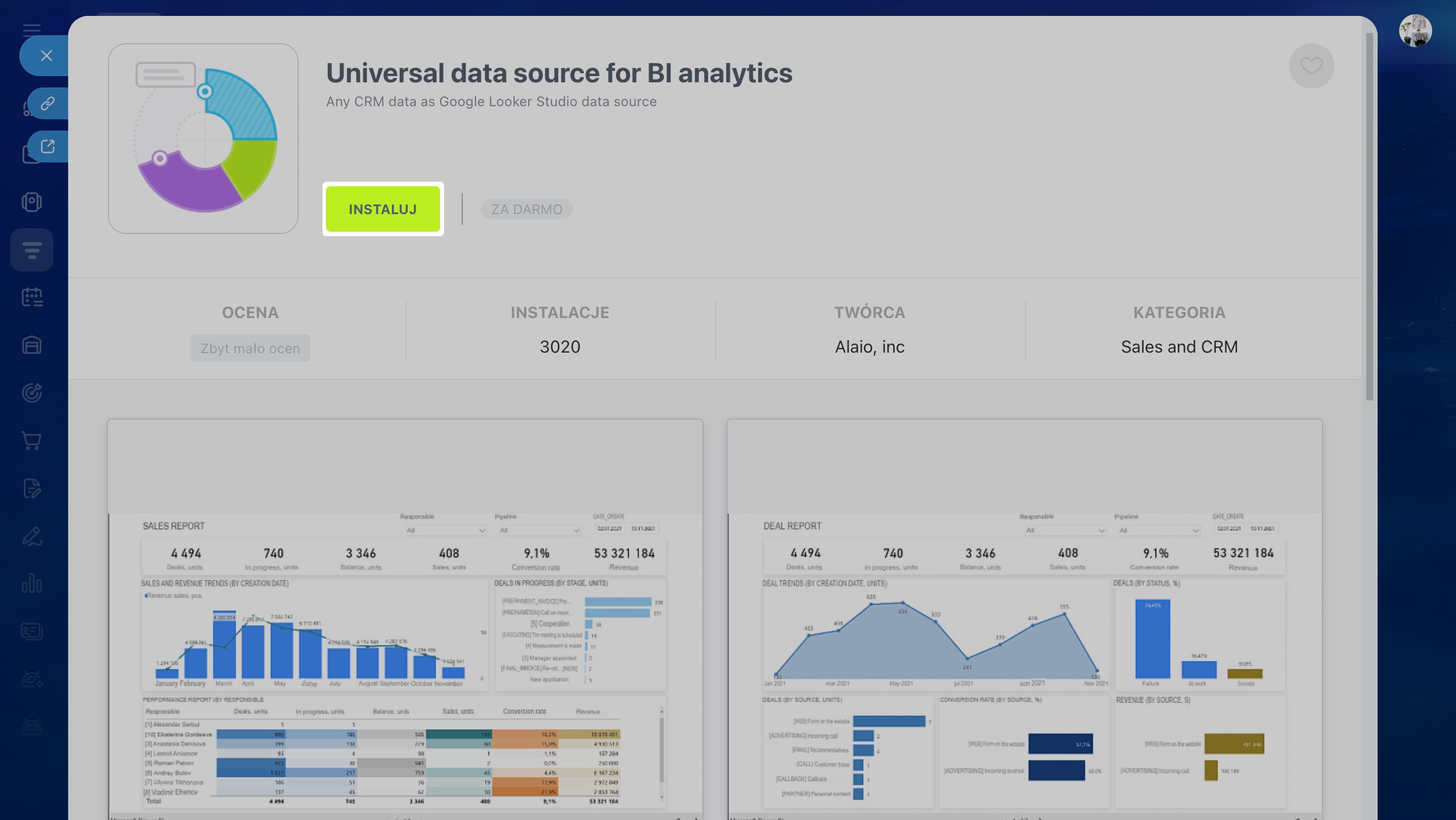Open the page in a new window icon
The image size is (1456, 820).
pos(48,147)
